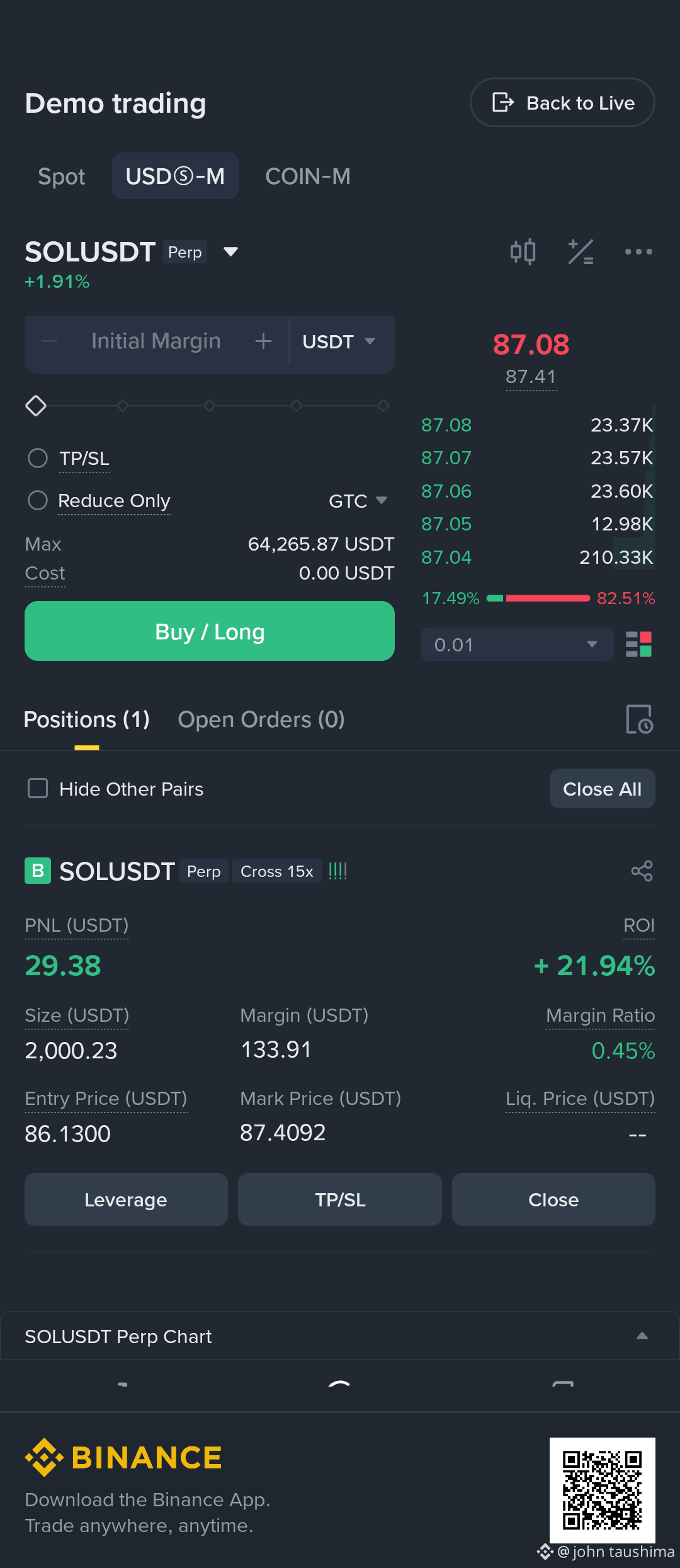Screen dimensions: 680x1568
Task: Open the calculator percent icon
Action: pyautogui.click(x=581, y=252)
